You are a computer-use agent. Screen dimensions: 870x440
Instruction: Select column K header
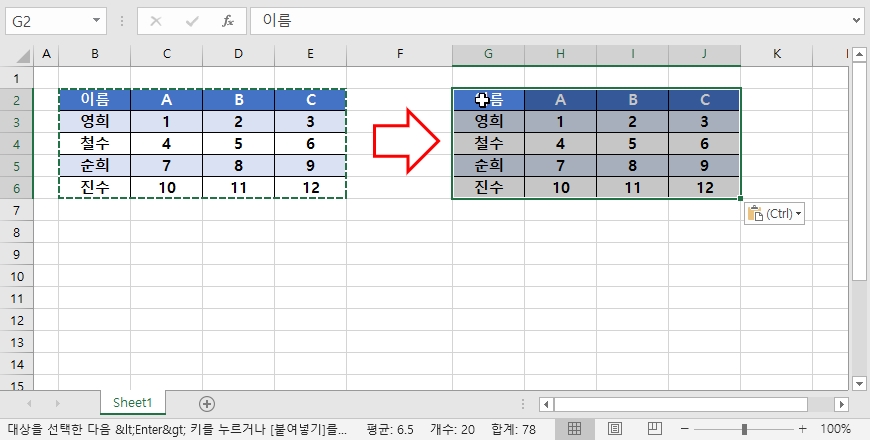[x=776, y=54]
